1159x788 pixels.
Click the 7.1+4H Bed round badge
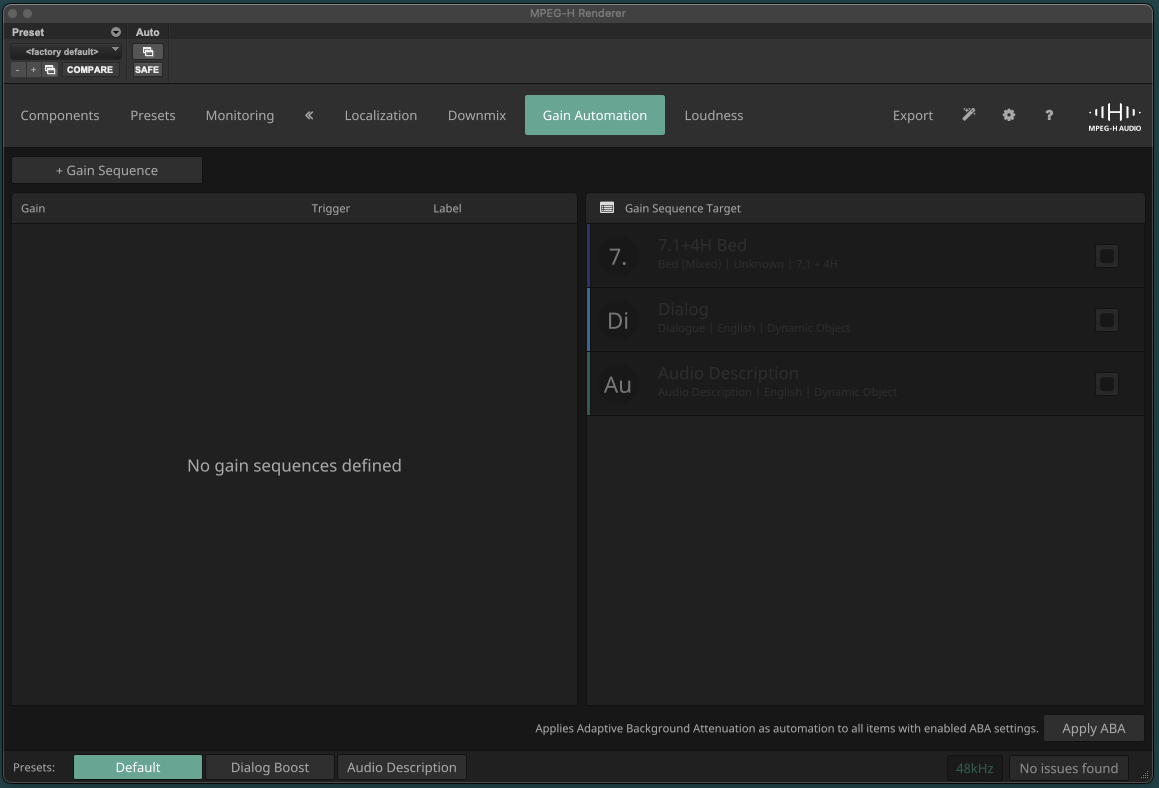point(618,257)
